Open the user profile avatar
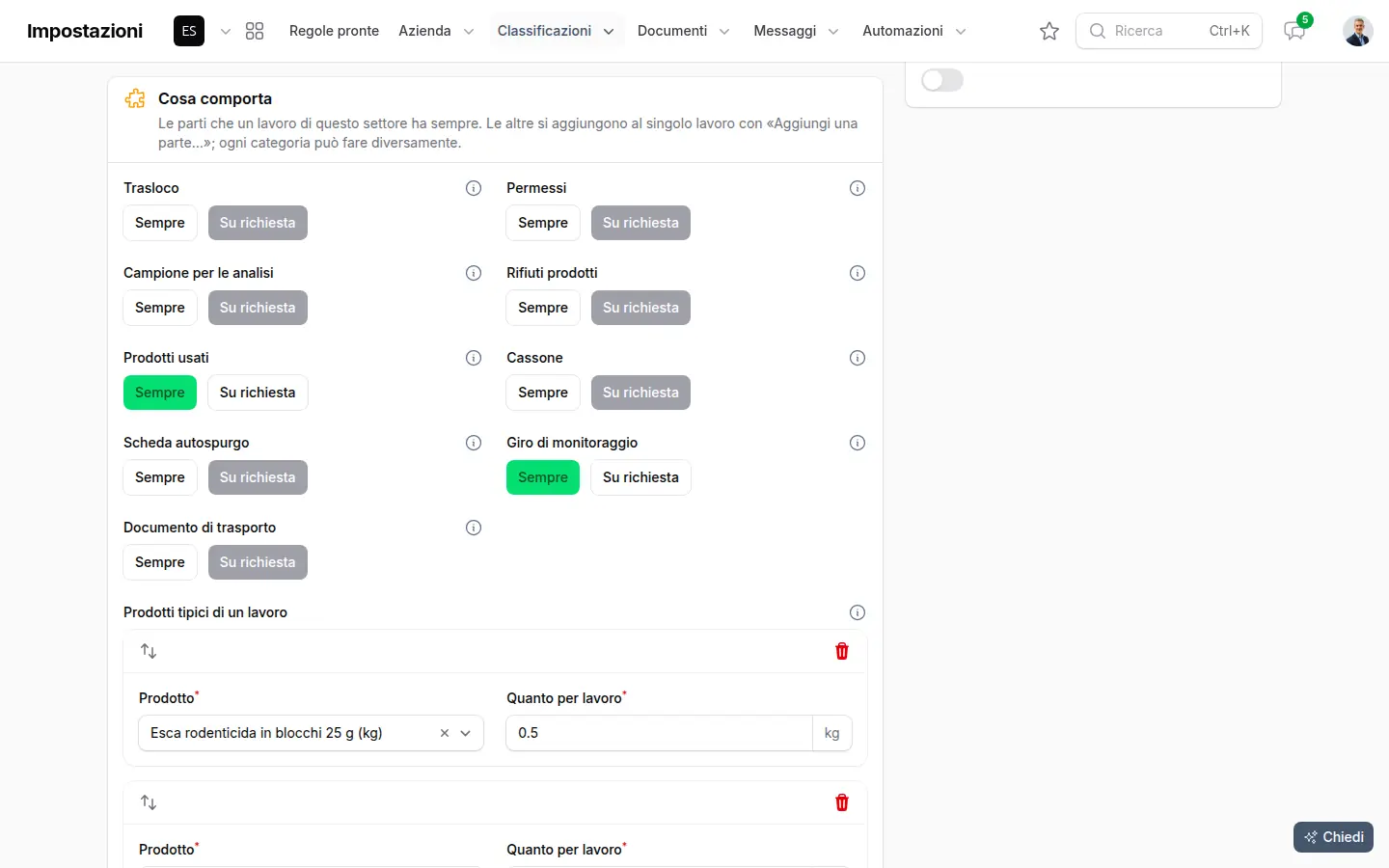 tap(1358, 31)
